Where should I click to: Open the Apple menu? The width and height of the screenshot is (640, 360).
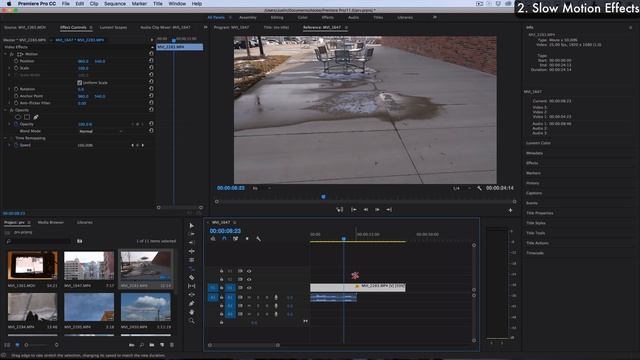9,4
